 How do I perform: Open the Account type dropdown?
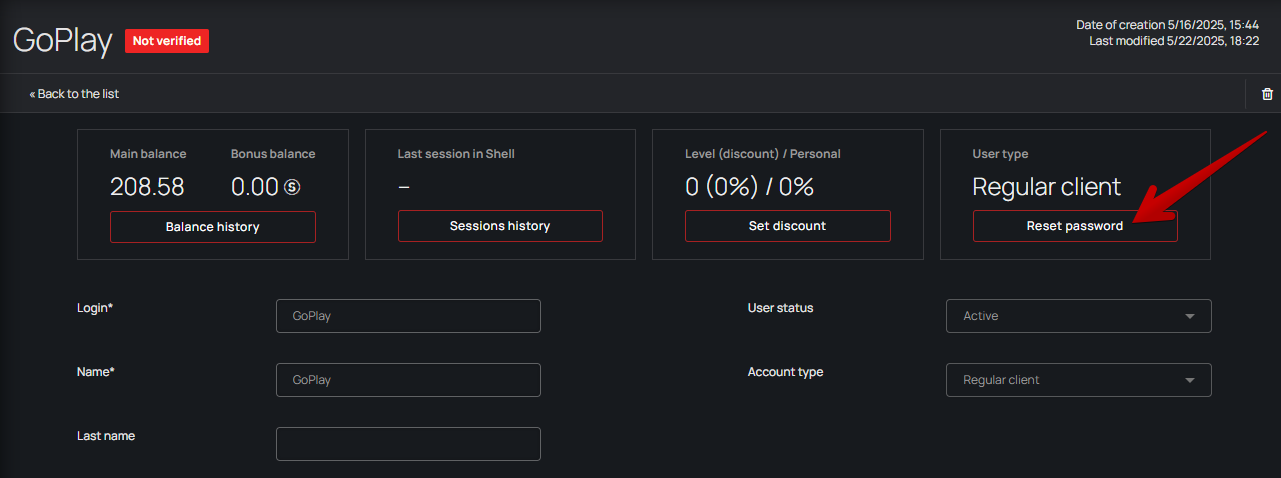point(1078,380)
